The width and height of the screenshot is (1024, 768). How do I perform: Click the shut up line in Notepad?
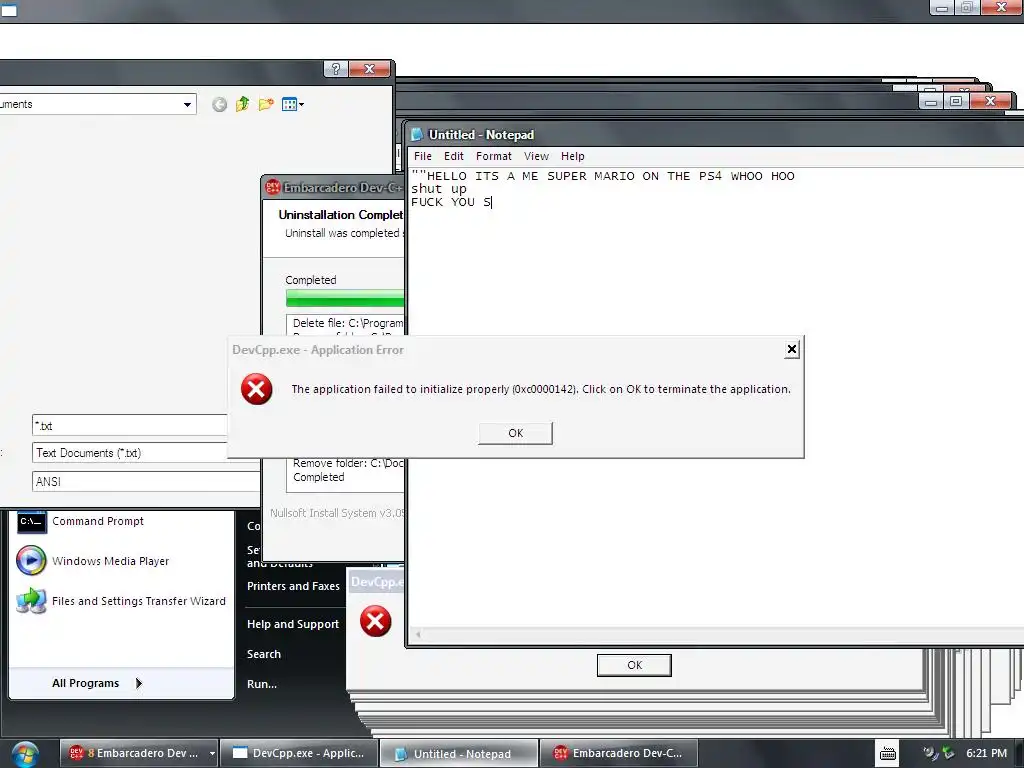pyautogui.click(x=438, y=189)
